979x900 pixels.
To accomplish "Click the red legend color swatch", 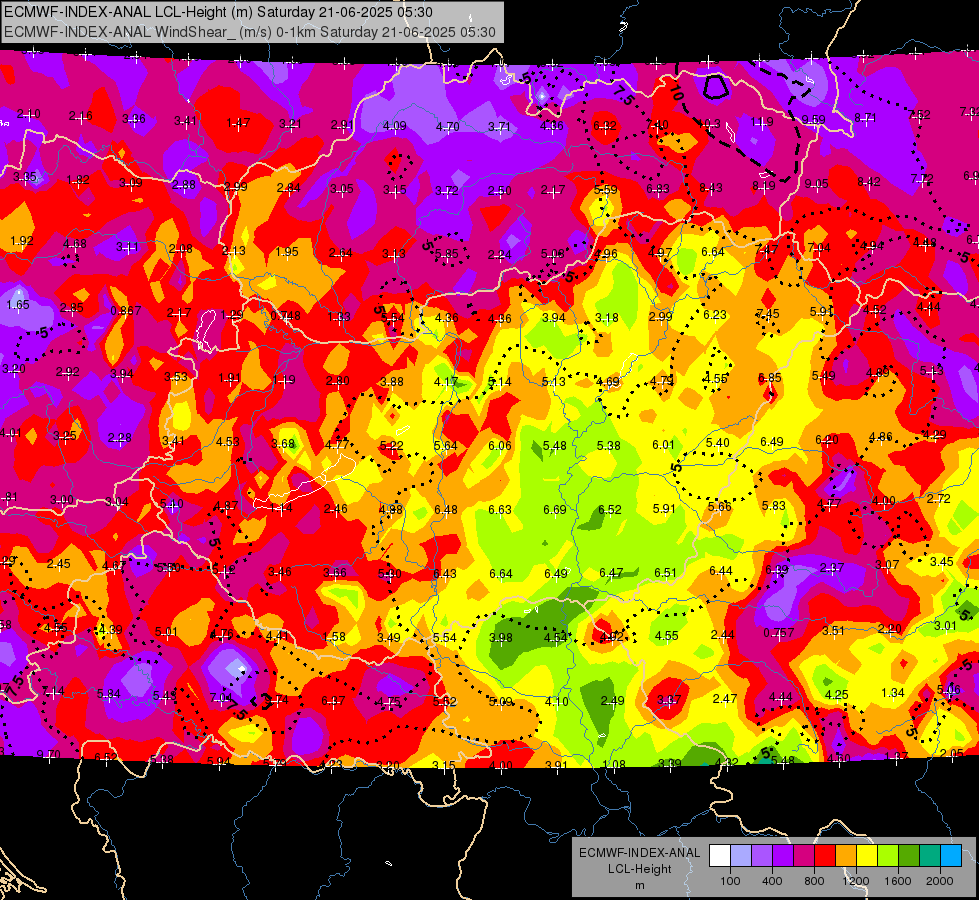I will pos(825,856).
